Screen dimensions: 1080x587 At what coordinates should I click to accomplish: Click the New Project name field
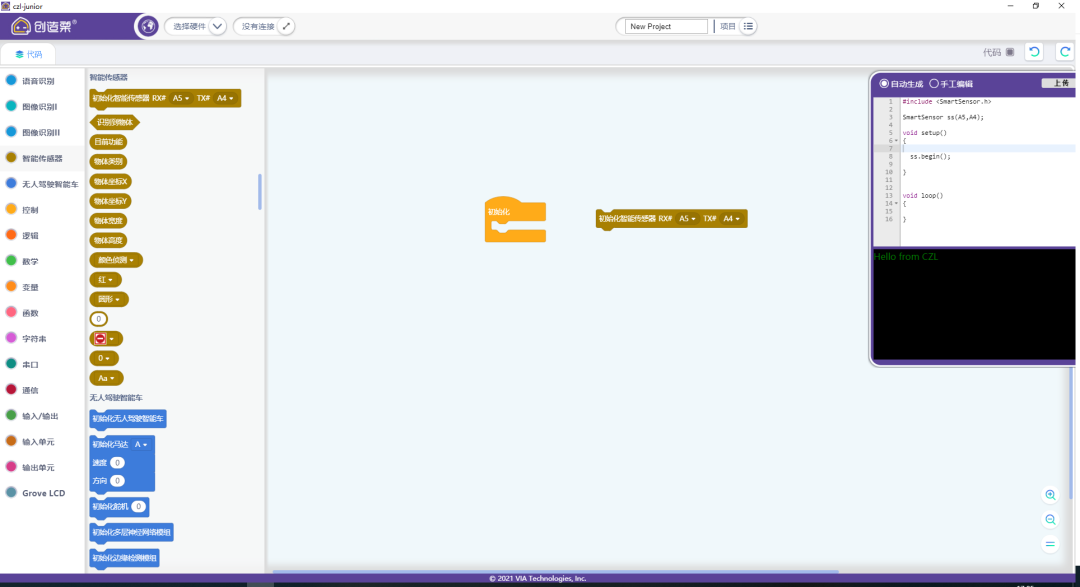[x=664, y=26]
